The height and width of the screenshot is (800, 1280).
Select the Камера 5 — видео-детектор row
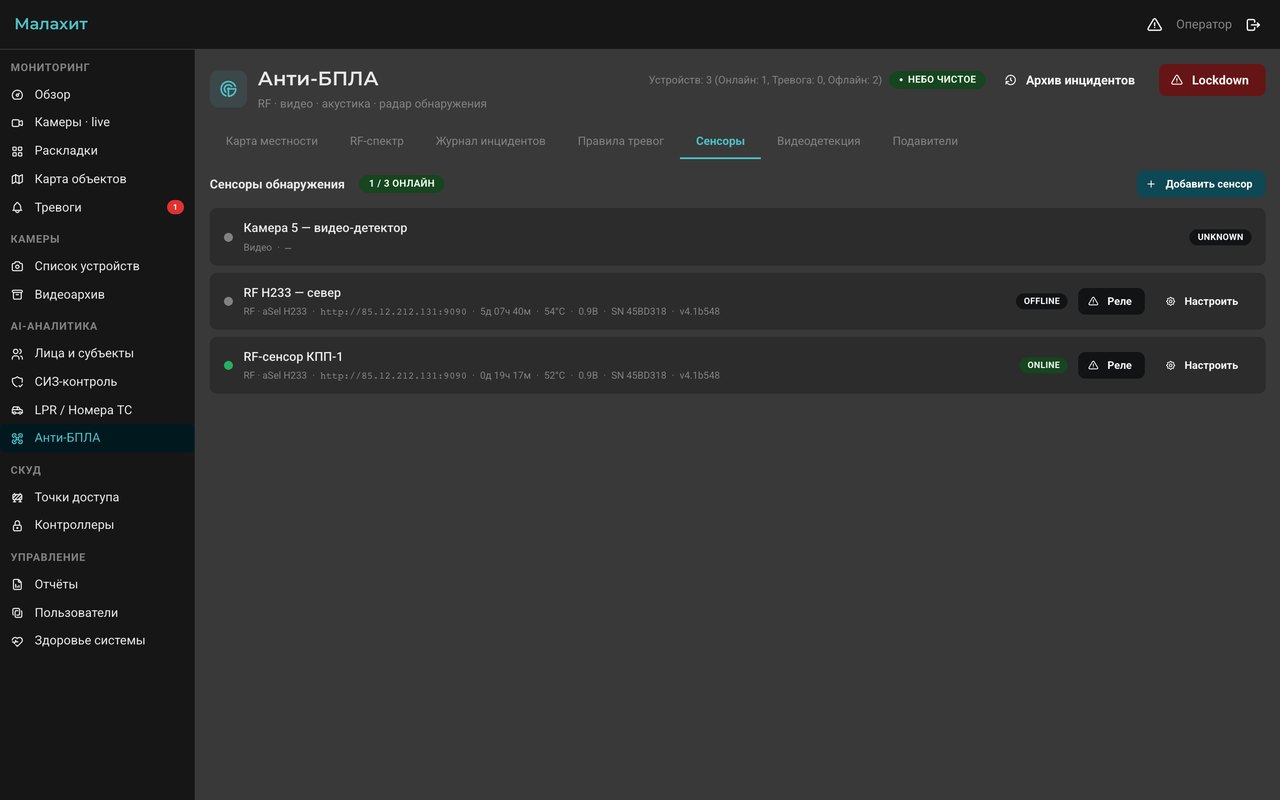pos(737,237)
